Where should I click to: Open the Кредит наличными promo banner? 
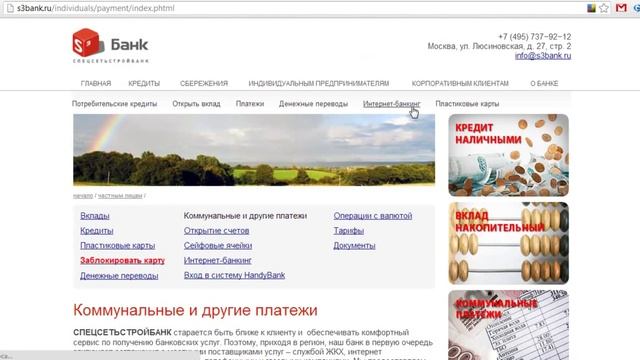[x=509, y=155]
